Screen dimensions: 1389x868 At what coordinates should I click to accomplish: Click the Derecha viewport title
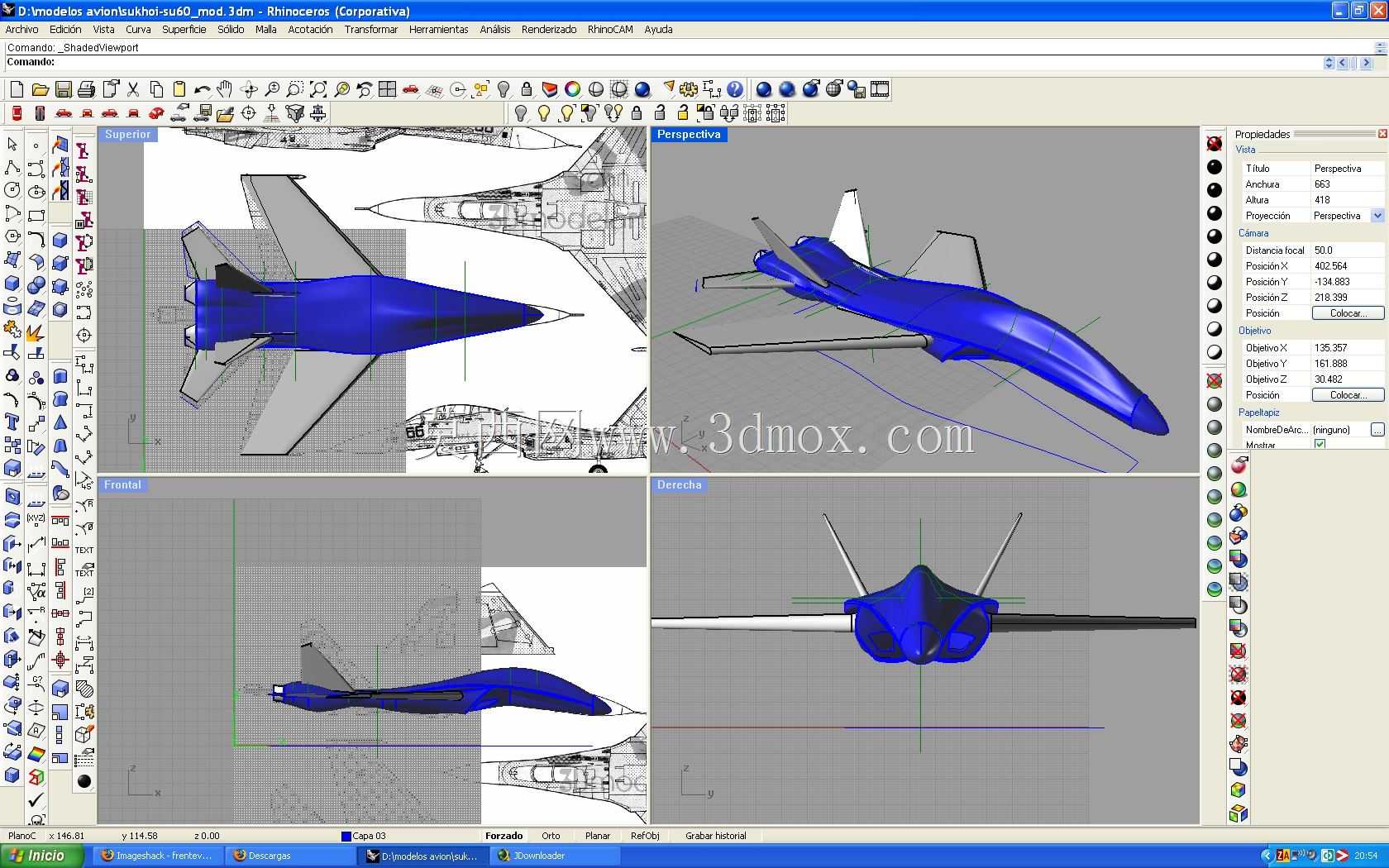click(680, 485)
